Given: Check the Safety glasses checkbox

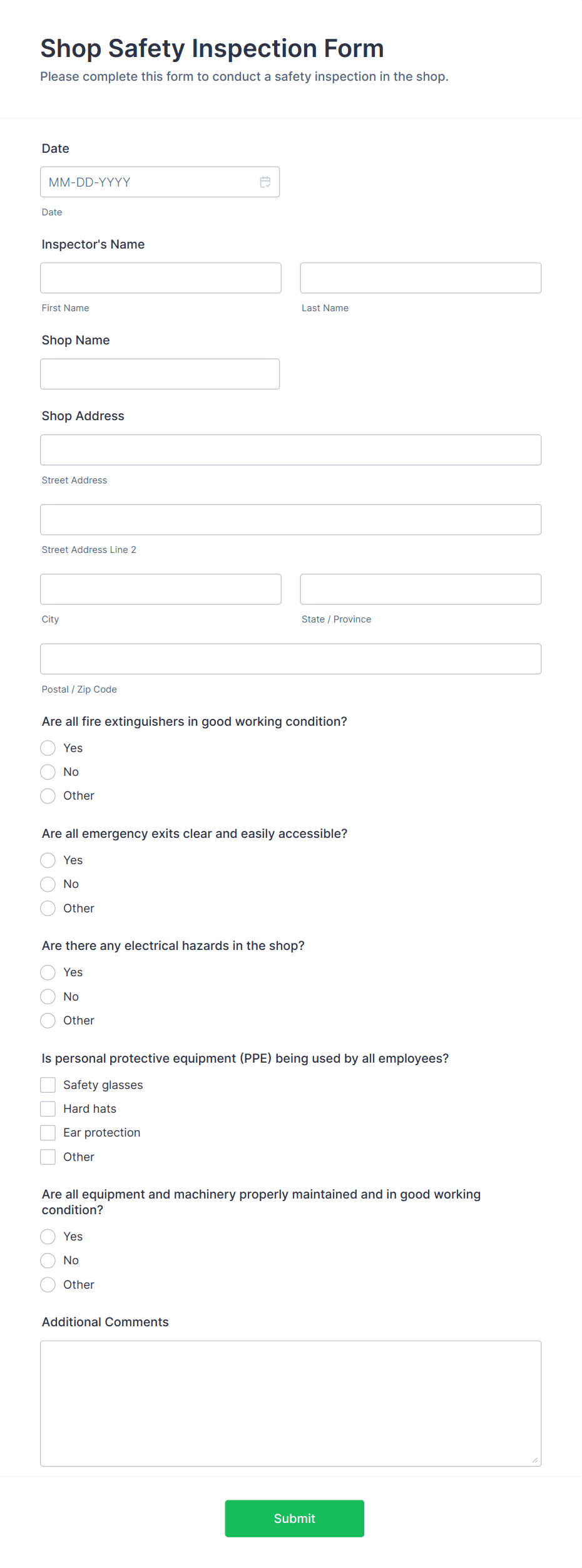Looking at the screenshot, I should pos(48,1085).
